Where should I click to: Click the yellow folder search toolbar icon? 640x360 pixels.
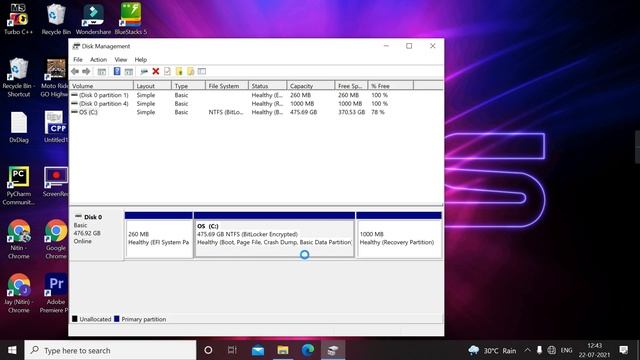(190, 71)
